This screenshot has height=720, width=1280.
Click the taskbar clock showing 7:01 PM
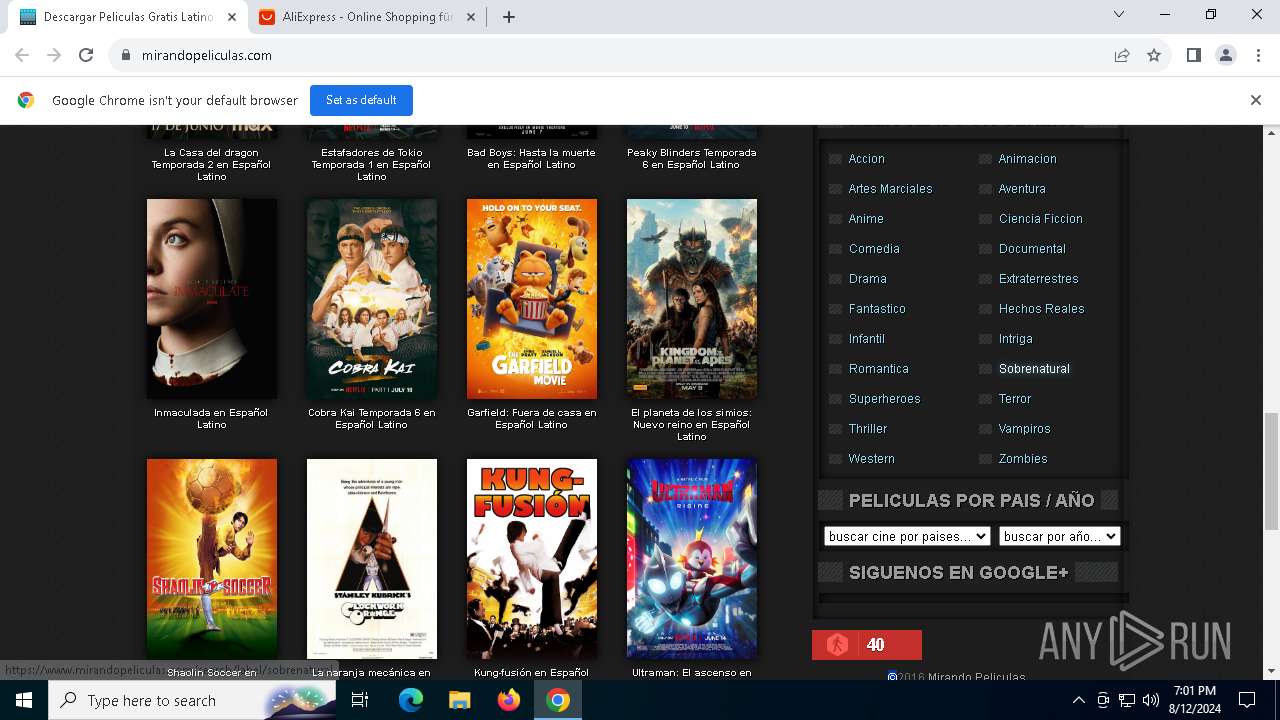[x=1194, y=700]
